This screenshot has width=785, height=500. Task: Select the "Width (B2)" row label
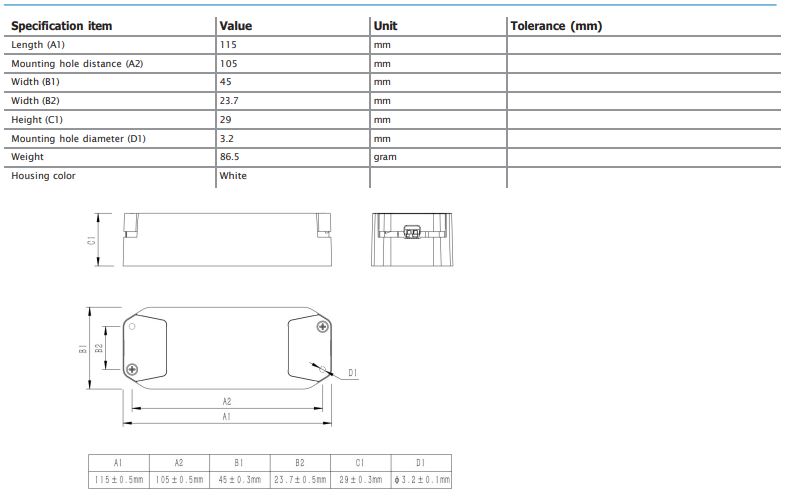click(x=35, y=101)
